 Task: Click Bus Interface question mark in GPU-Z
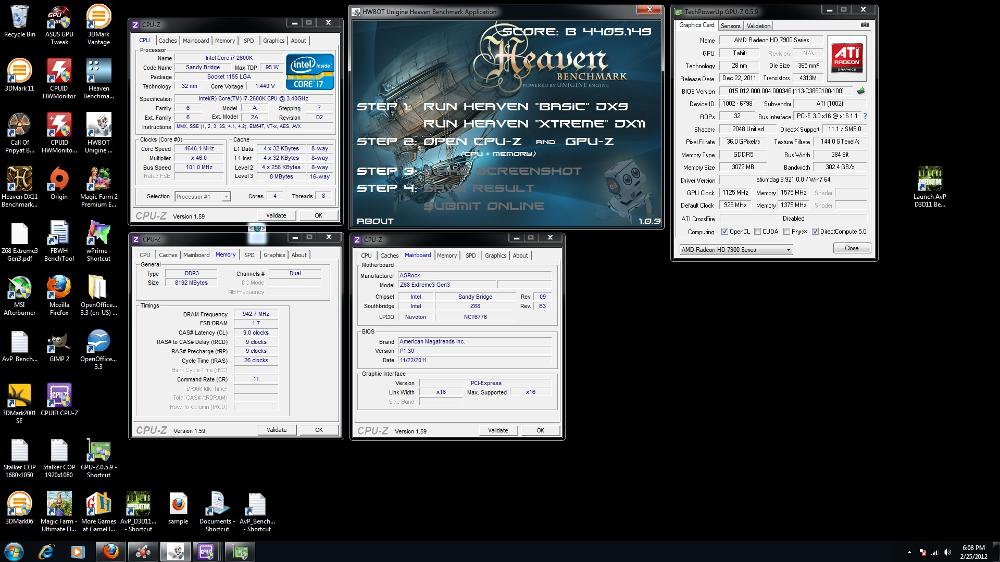click(865, 116)
